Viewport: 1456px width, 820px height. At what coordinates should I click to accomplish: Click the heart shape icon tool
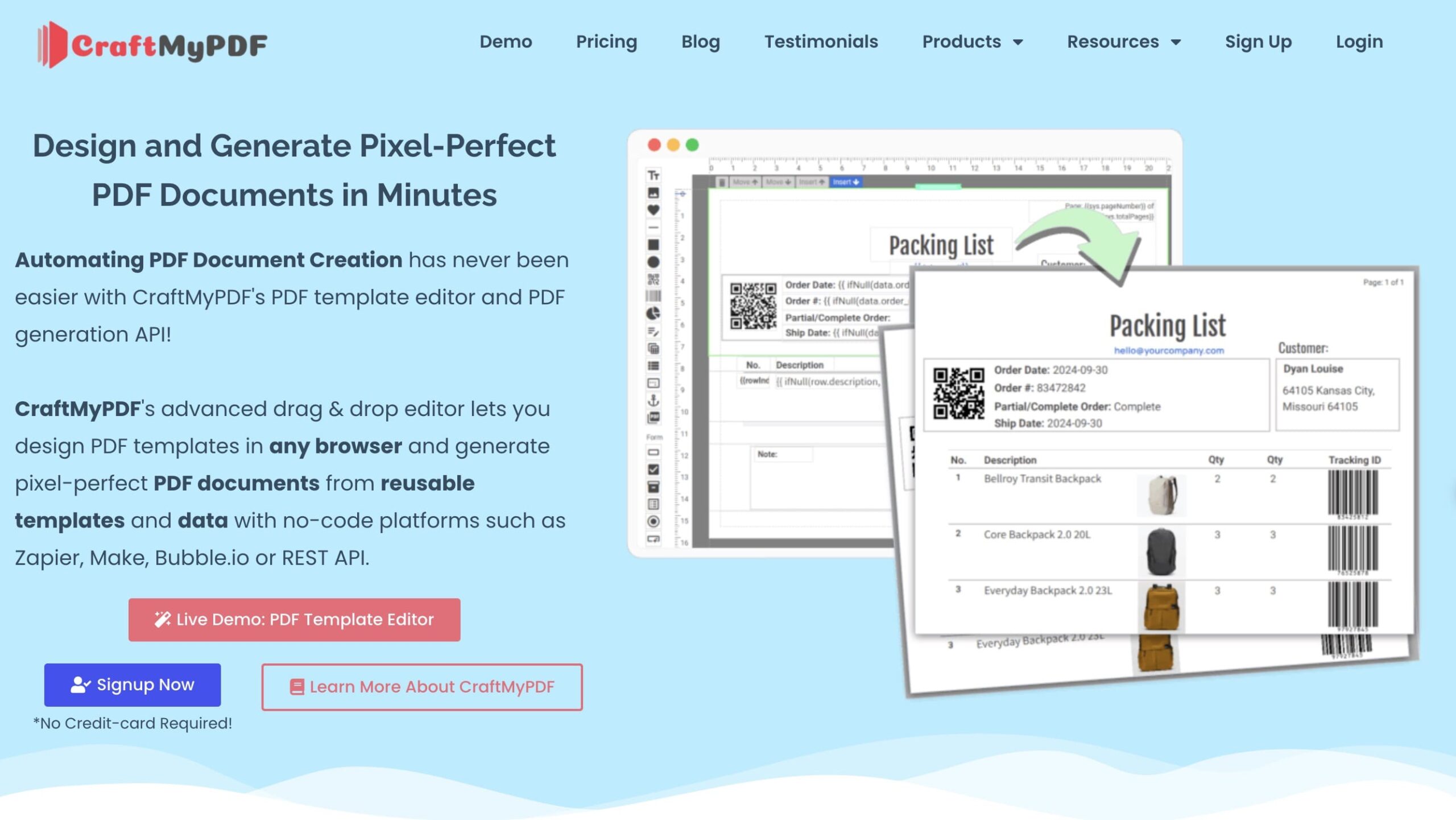tap(653, 210)
